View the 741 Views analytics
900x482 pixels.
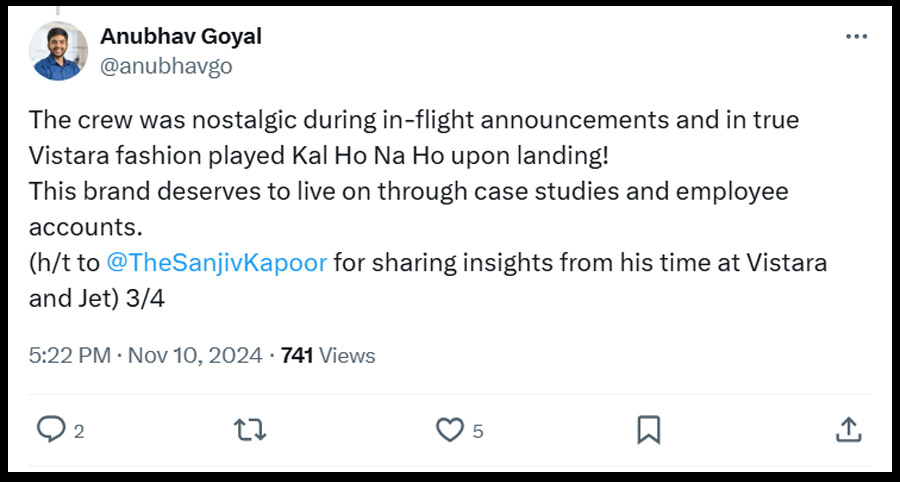[x=328, y=355]
